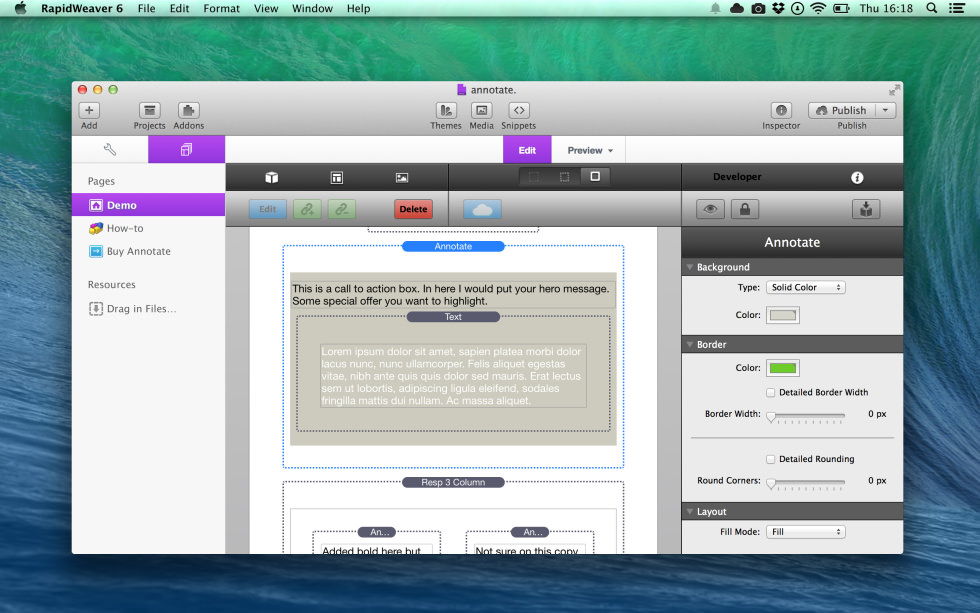Select the Demo page
The image size is (980, 613).
(148, 205)
